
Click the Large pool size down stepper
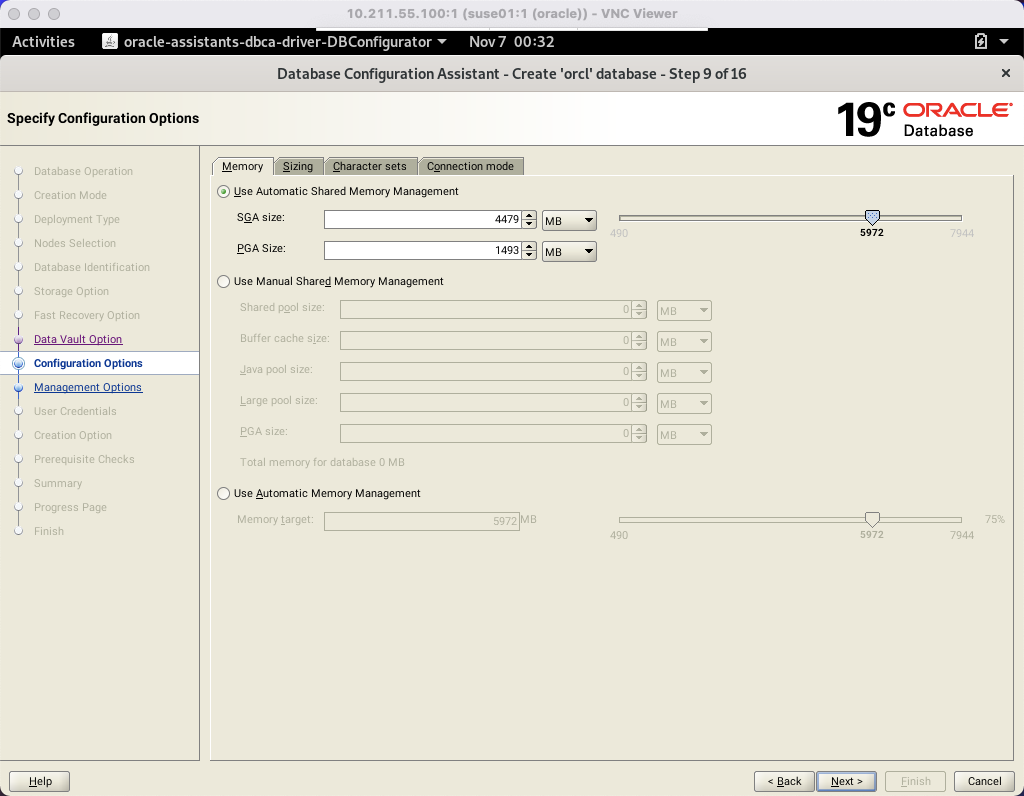[x=639, y=407]
